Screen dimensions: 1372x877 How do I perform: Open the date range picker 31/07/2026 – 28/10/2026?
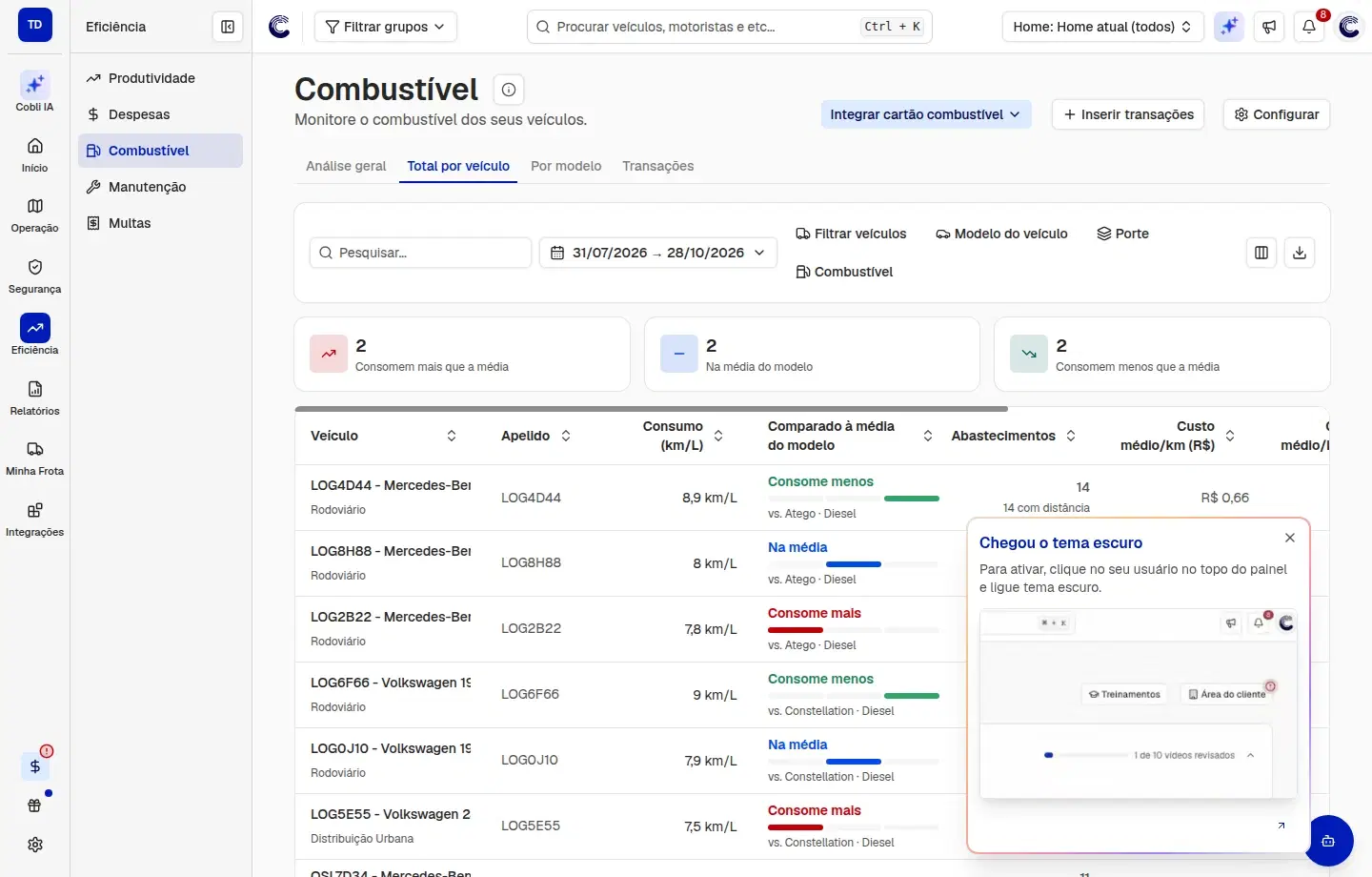(658, 253)
